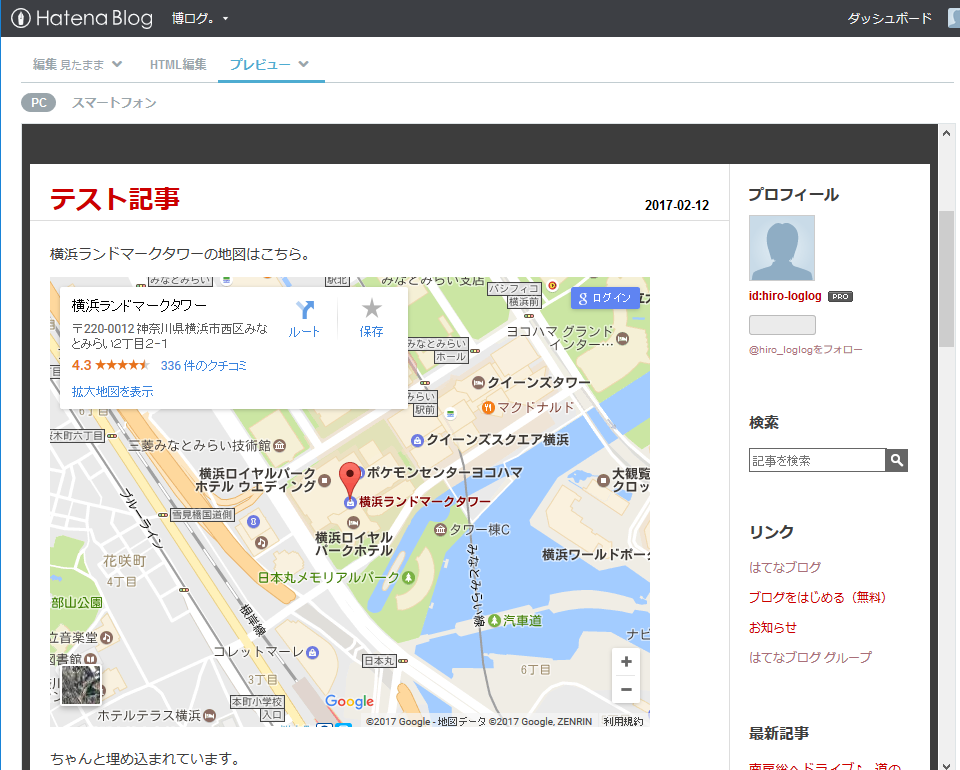Select the プレビュー tab
The image size is (960, 770).
(x=260, y=64)
